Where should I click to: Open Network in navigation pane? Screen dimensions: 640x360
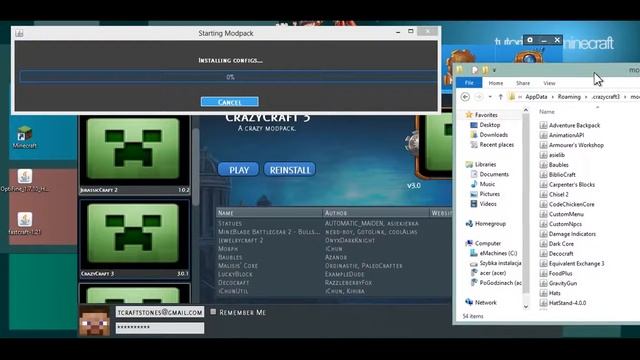(x=481, y=302)
